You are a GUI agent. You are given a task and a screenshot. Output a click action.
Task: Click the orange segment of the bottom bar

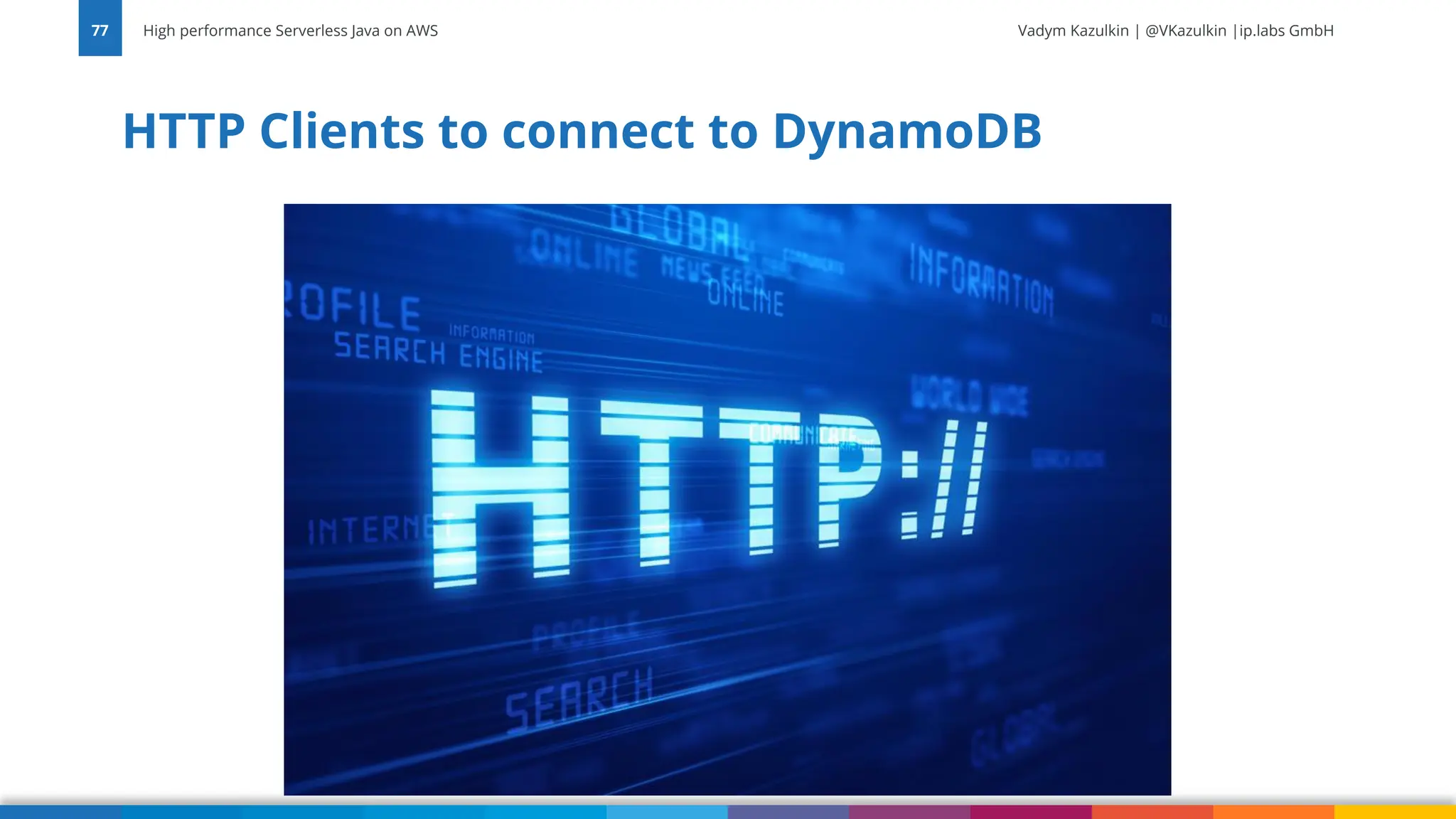coord(1273,812)
